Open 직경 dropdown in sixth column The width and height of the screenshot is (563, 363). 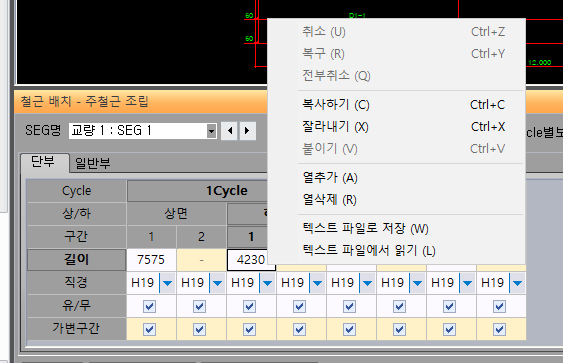click(x=417, y=283)
